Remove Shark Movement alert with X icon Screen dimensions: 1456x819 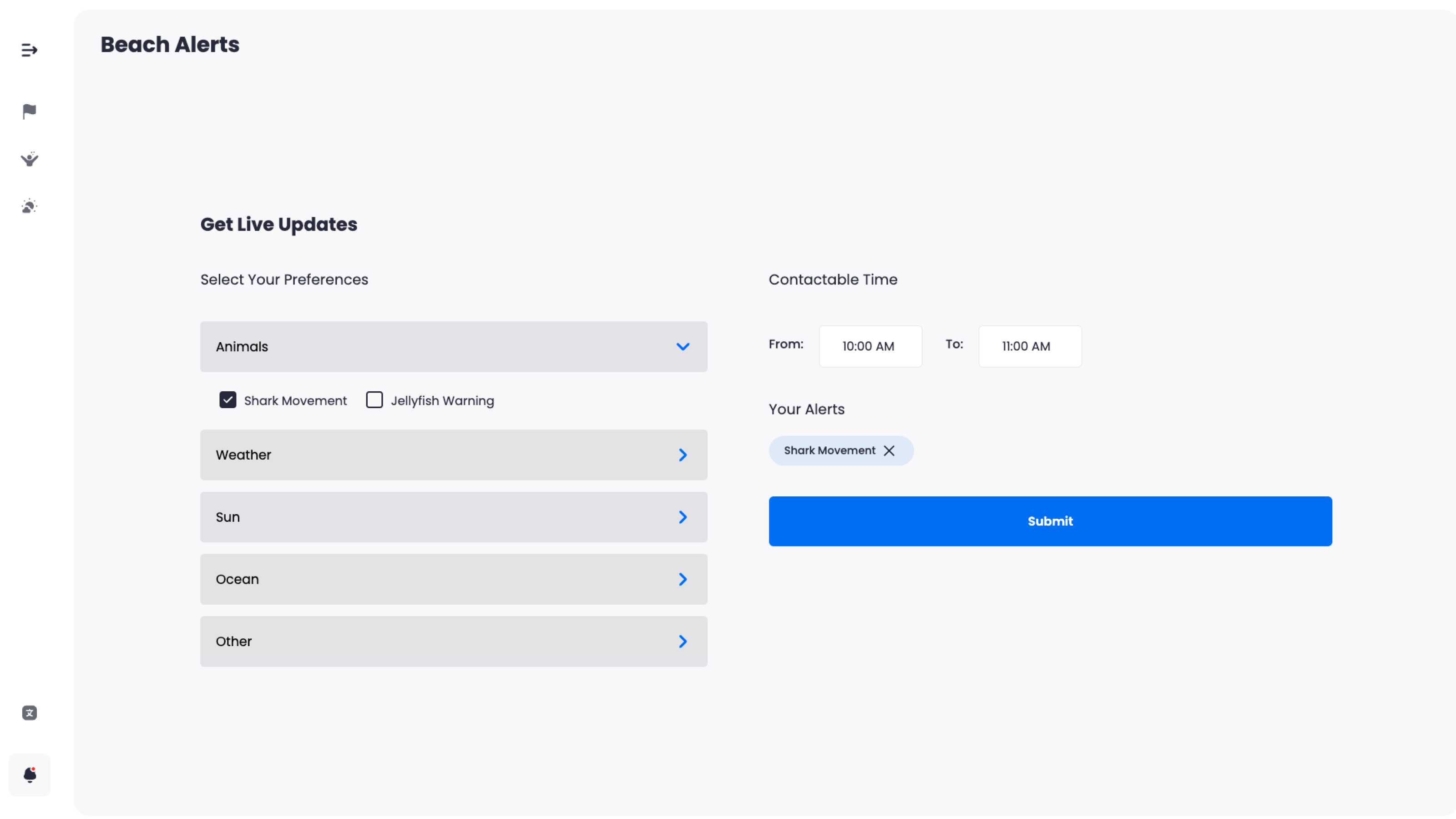[x=889, y=450]
